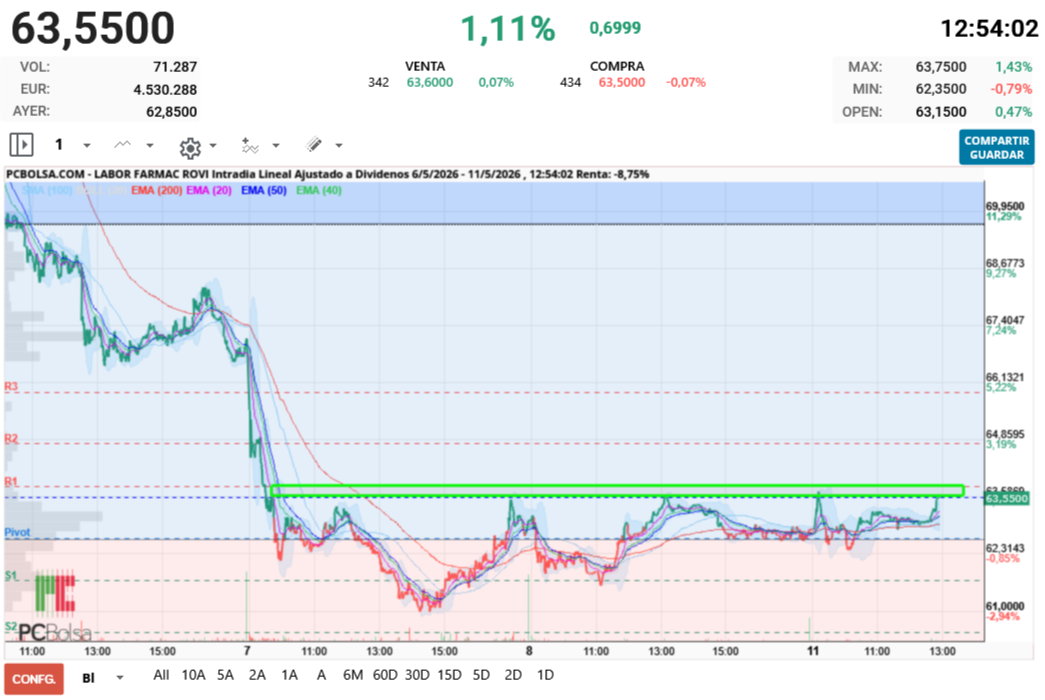
Task: Click the EUR value 4.530.288
Action: pos(165,89)
